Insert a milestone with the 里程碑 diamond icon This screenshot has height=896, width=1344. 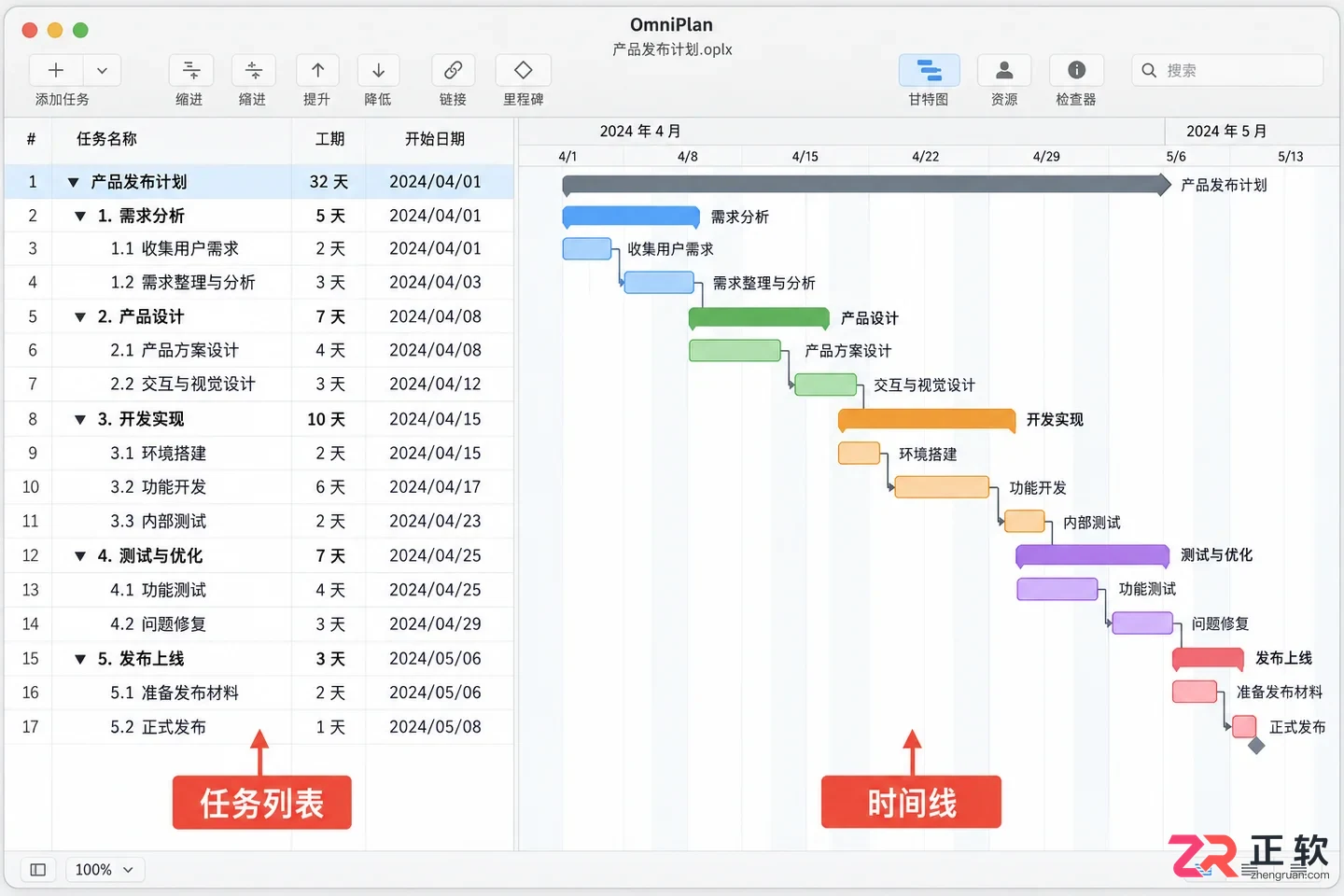click(x=524, y=70)
